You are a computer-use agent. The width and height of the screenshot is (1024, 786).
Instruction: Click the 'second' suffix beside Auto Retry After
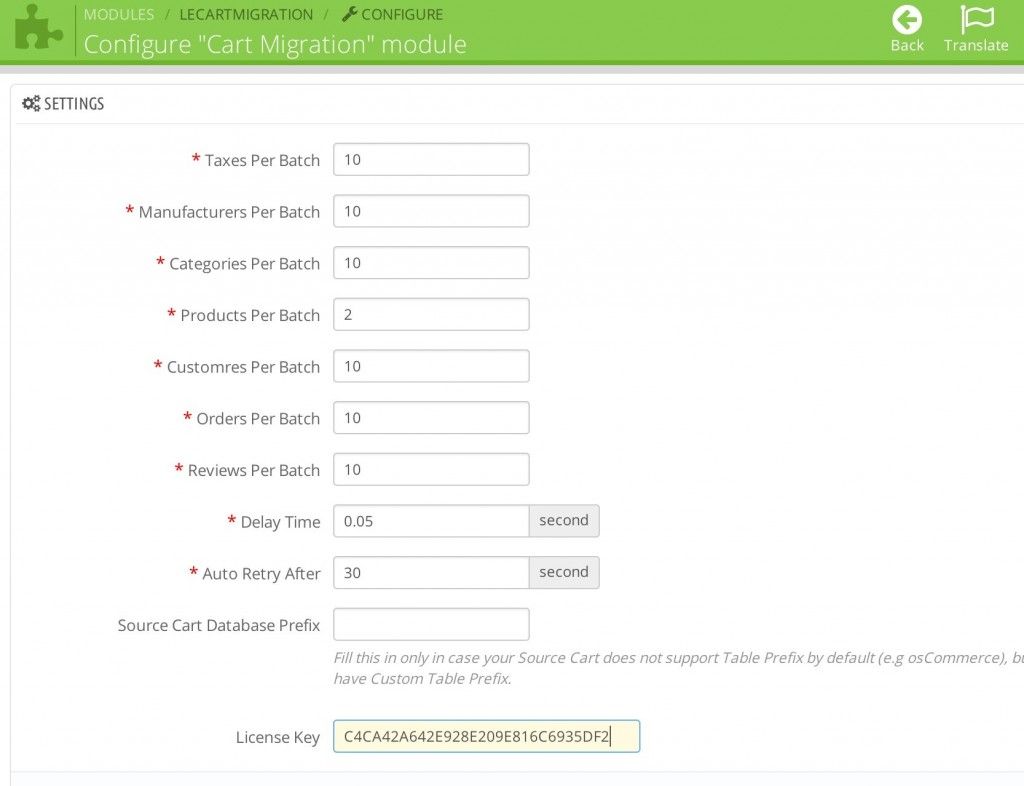pyautogui.click(x=564, y=573)
